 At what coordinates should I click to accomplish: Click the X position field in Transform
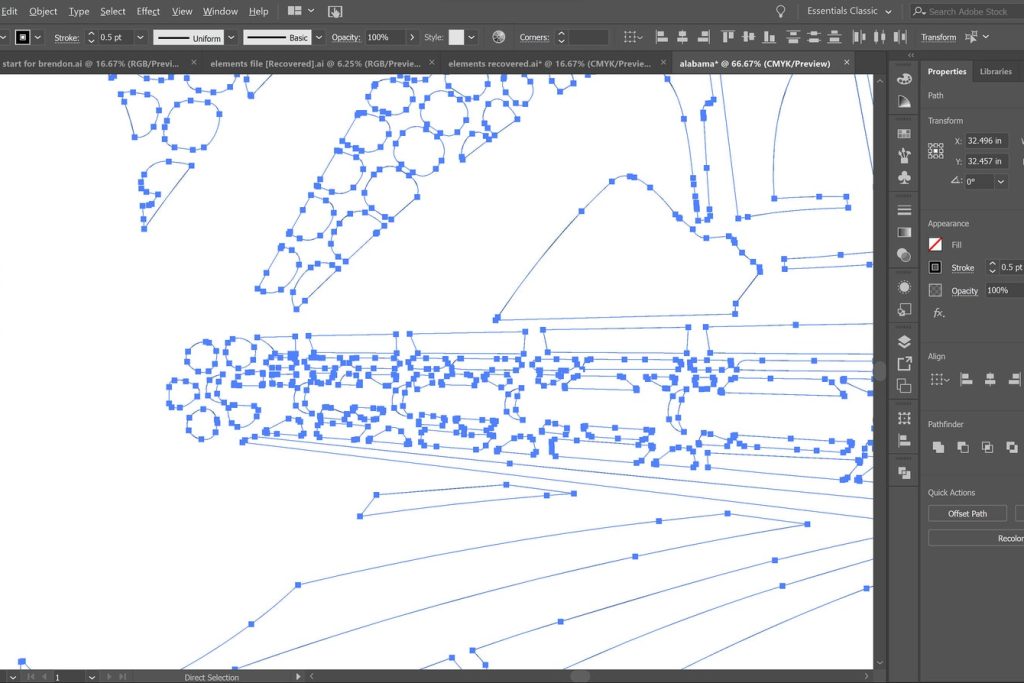click(987, 140)
